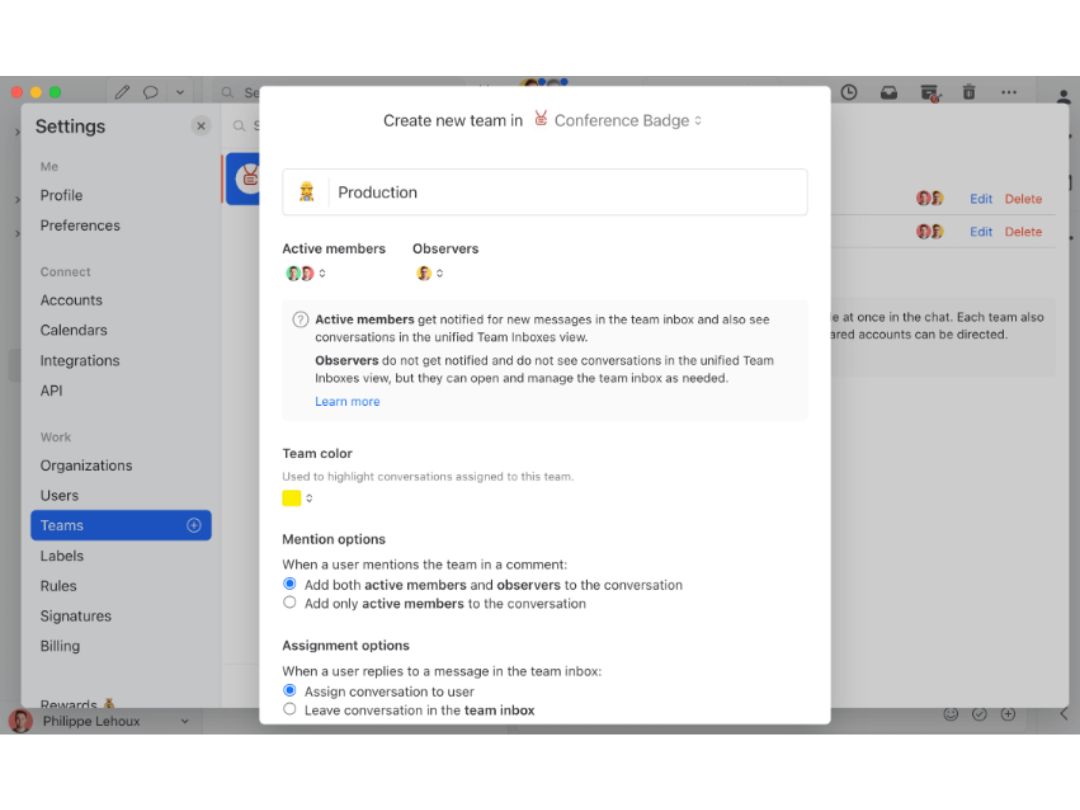Open Calendars settings
The image size is (1080, 810).
click(x=74, y=331)
